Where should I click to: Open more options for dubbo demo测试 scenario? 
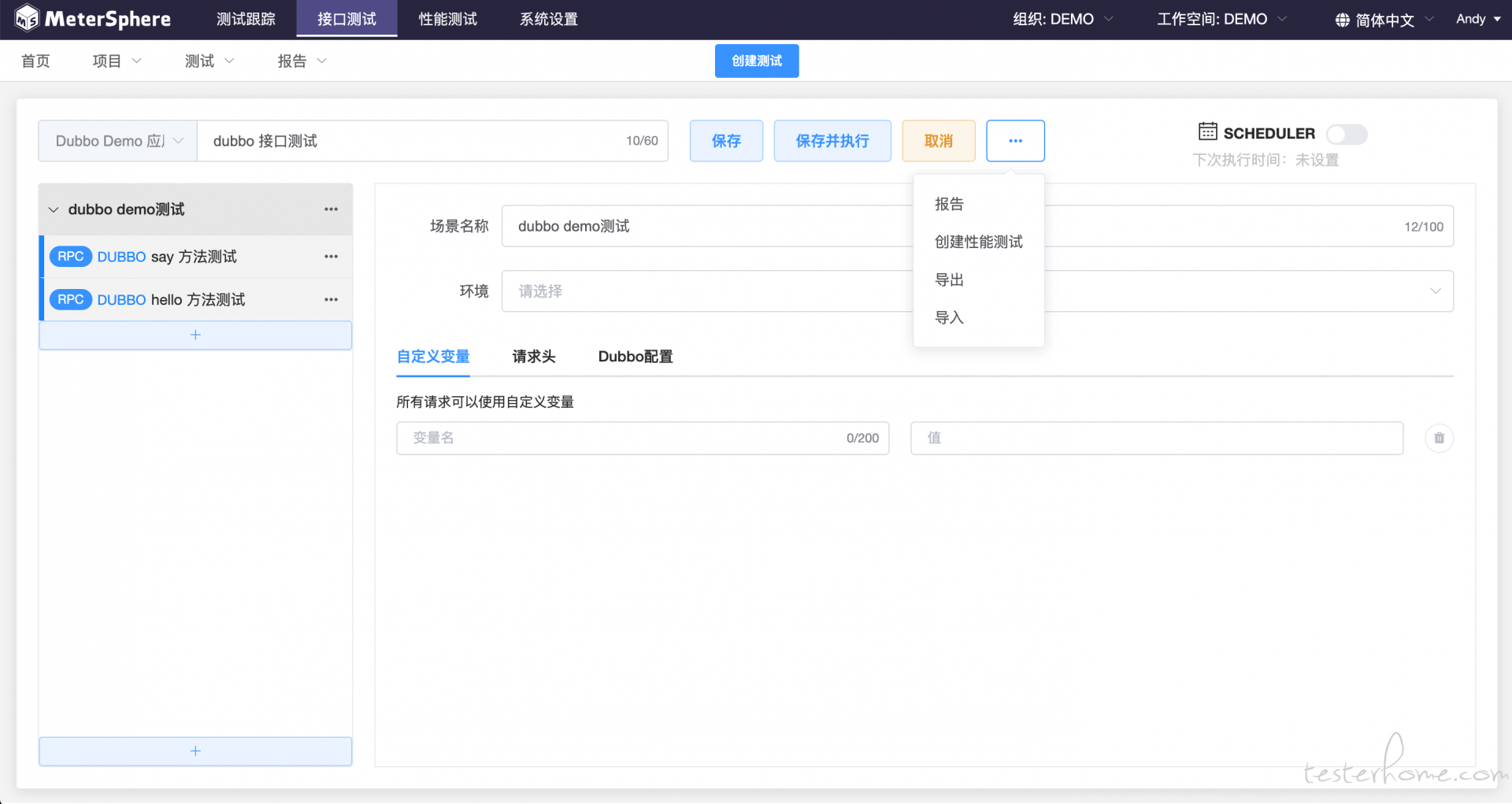click(331, 209)
